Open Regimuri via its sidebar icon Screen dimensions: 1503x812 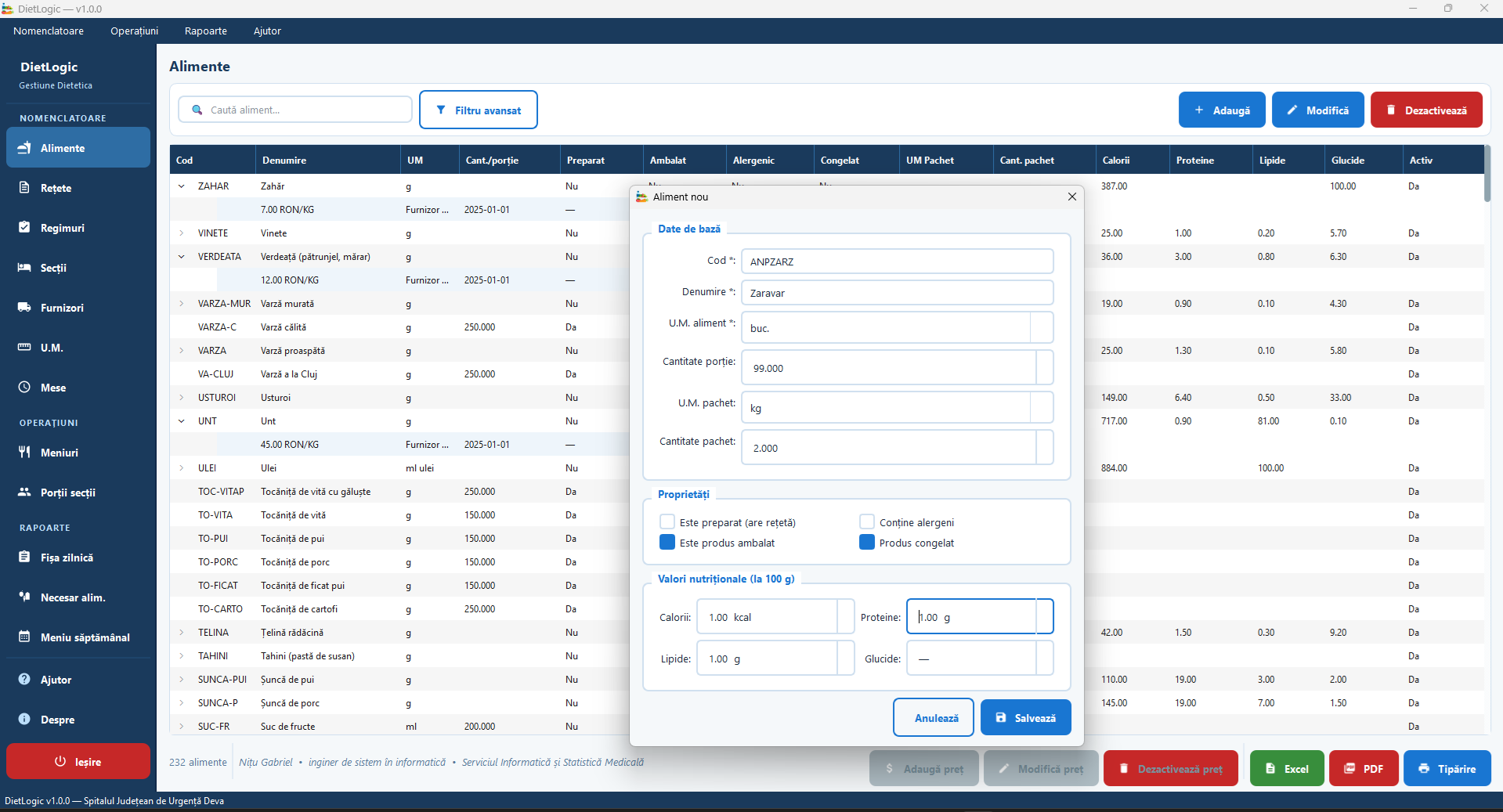24,228
